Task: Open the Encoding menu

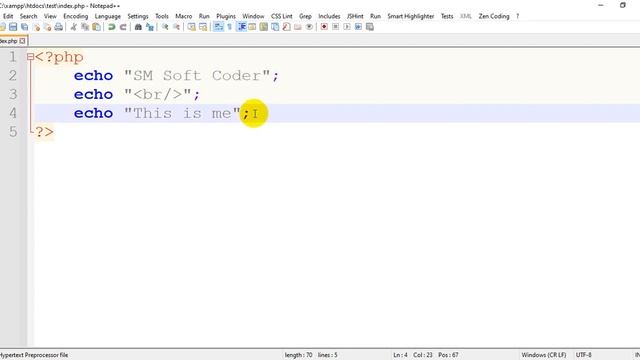Action: pos(76,16)
